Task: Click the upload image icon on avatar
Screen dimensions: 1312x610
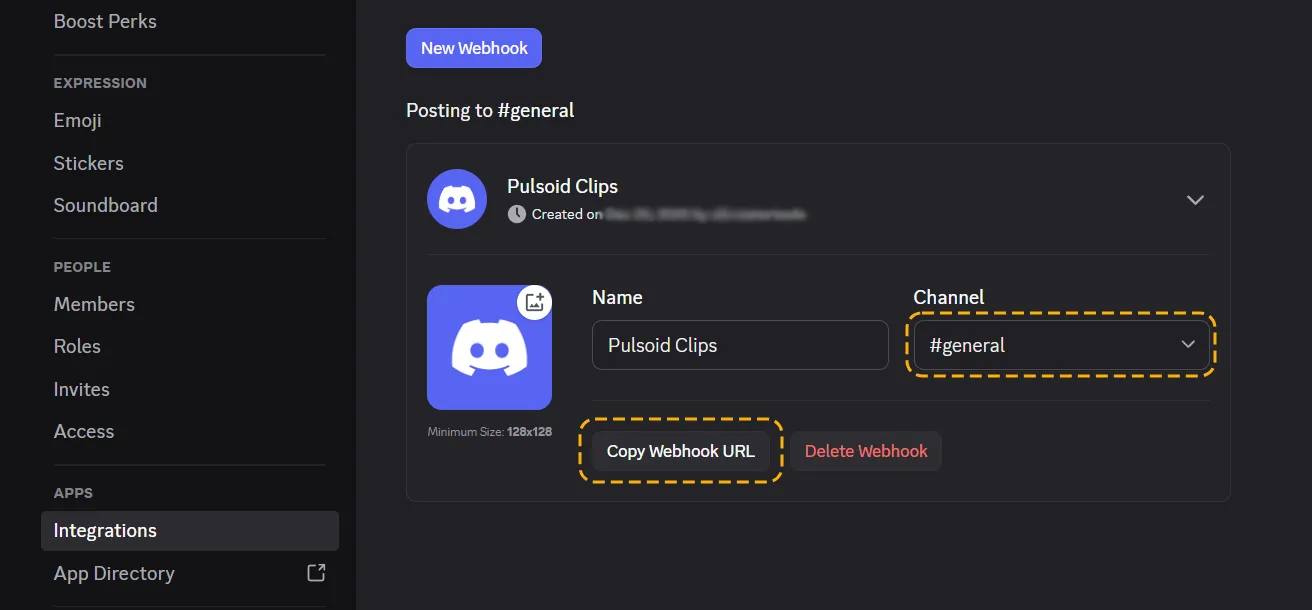Action: pos(535,302)
